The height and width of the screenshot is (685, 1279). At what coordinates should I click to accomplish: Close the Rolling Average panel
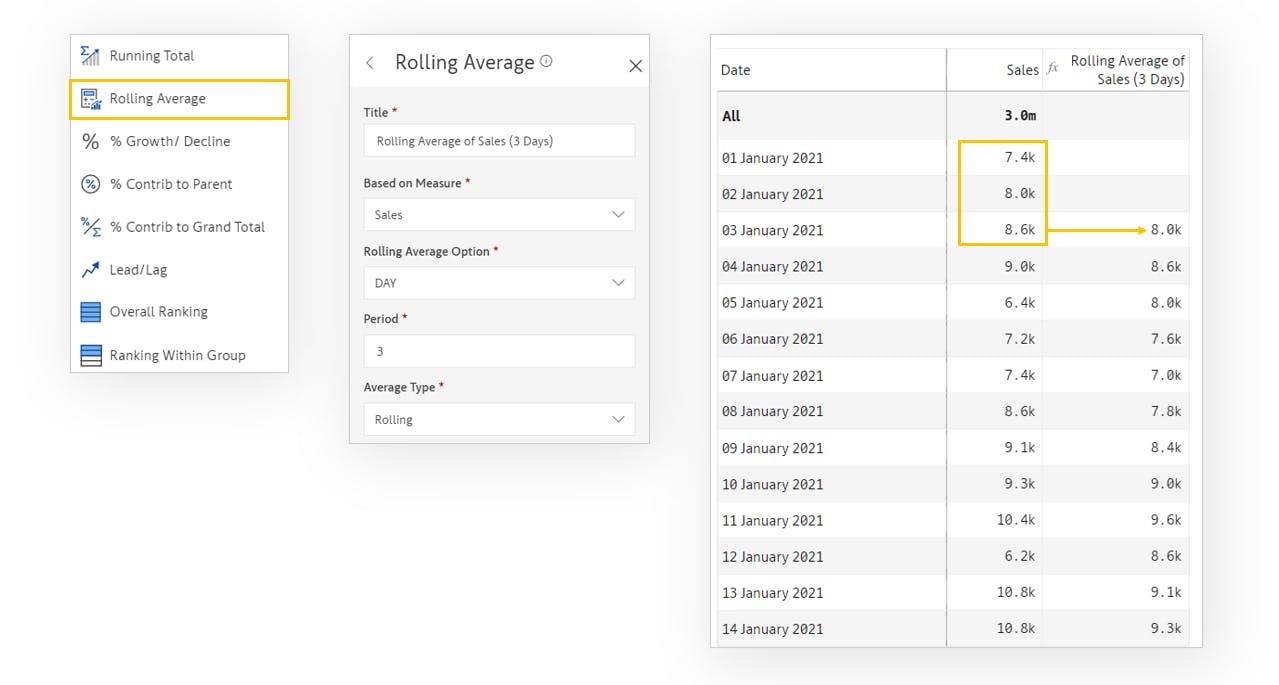point(635,66)
